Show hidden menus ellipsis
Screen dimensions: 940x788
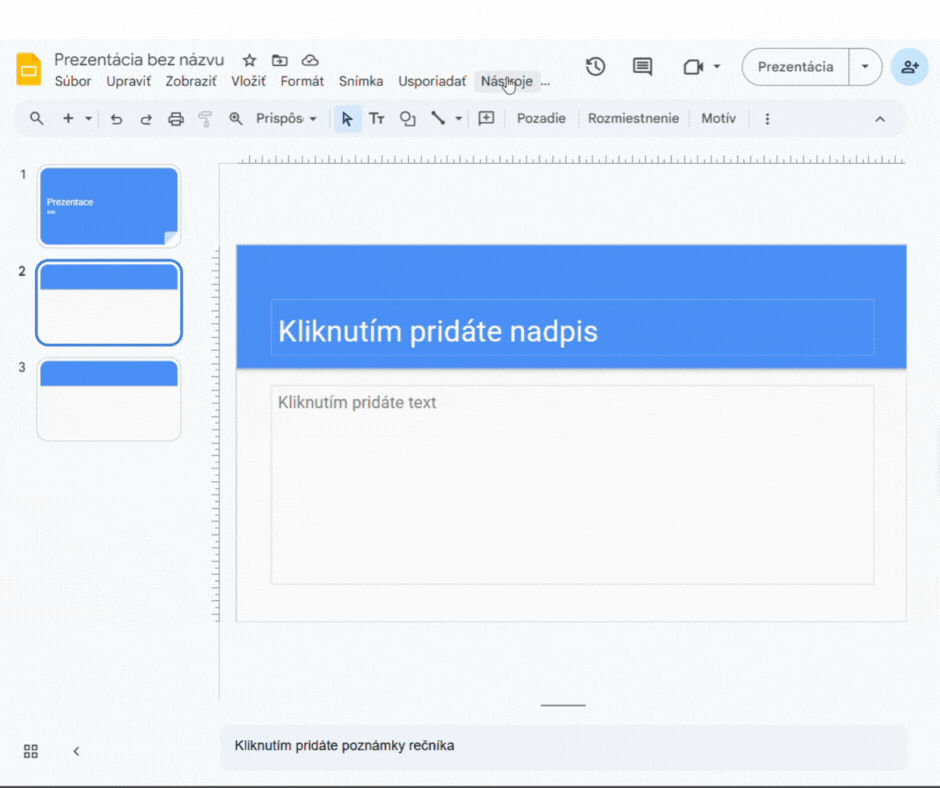point(545,82)
